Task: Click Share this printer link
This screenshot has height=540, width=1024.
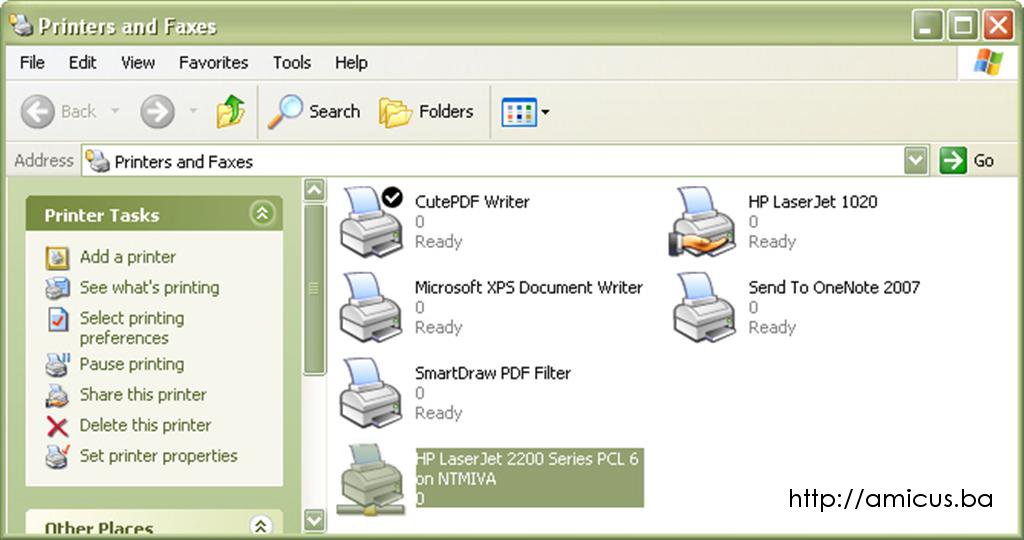Action: coord(143,395)
